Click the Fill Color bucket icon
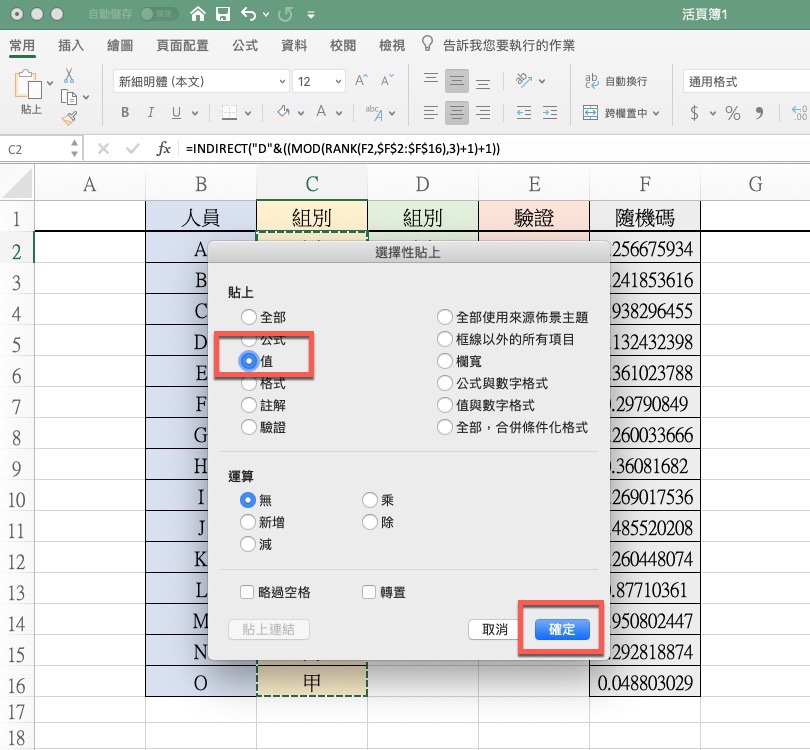The height and width of the screenshot is (750, 810). 283,112
